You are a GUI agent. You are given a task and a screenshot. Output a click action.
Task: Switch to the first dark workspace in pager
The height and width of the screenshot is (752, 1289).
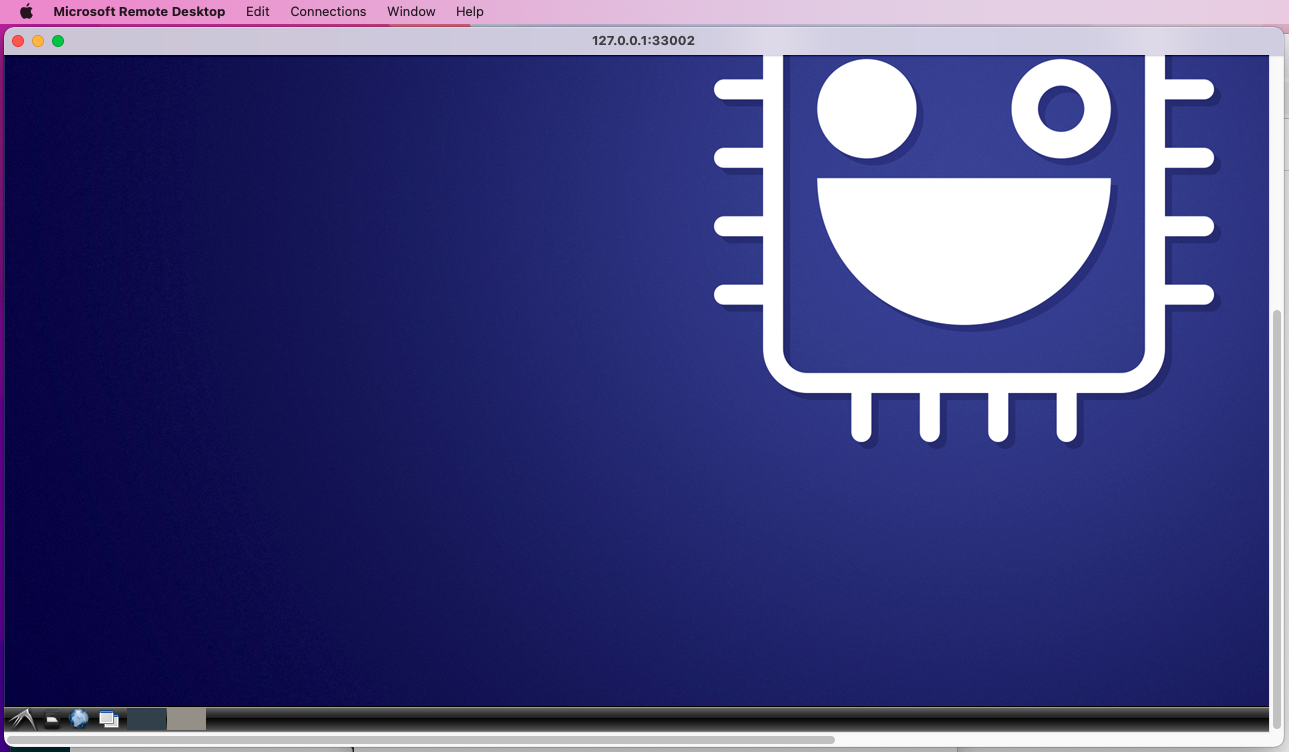[146, 719]
